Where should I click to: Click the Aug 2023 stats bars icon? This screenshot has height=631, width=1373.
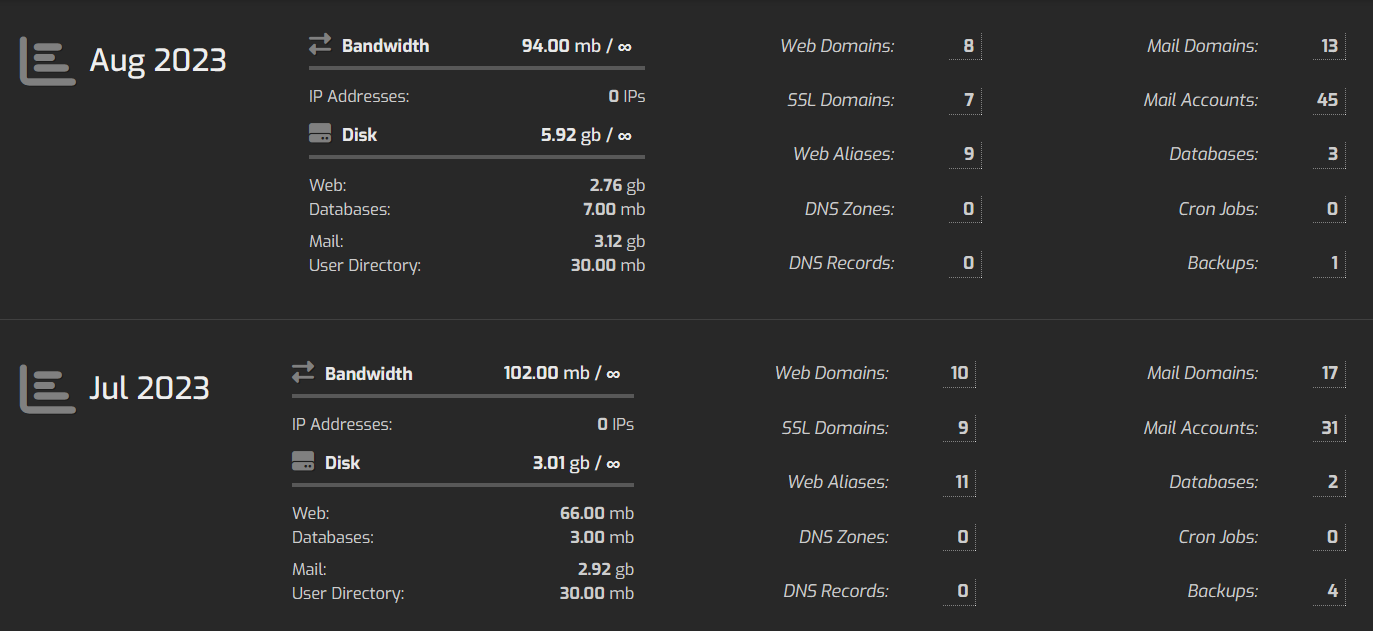pyautogui.click(x=47, y=61)
